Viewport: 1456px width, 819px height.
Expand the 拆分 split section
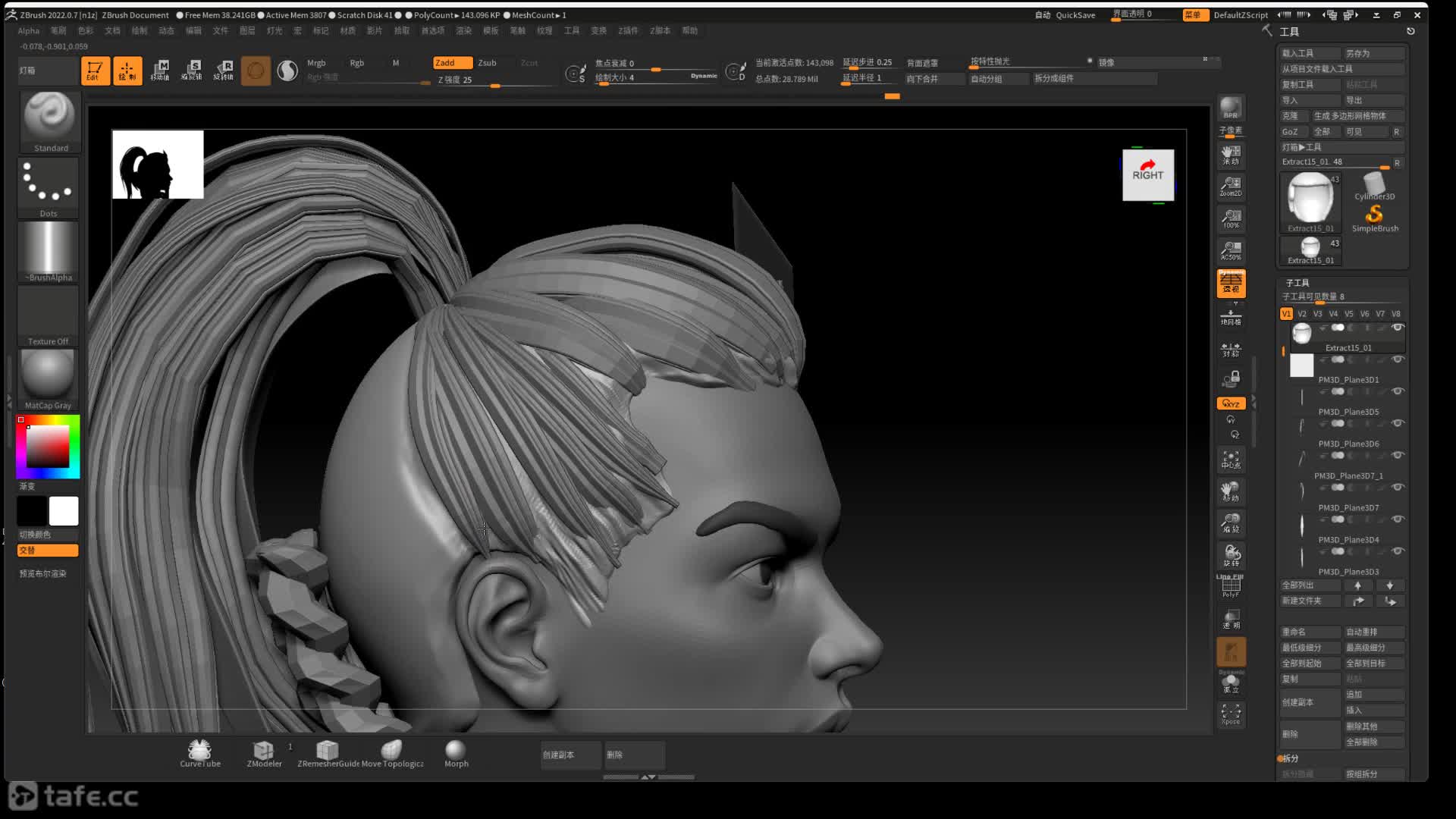point(1291,759)
